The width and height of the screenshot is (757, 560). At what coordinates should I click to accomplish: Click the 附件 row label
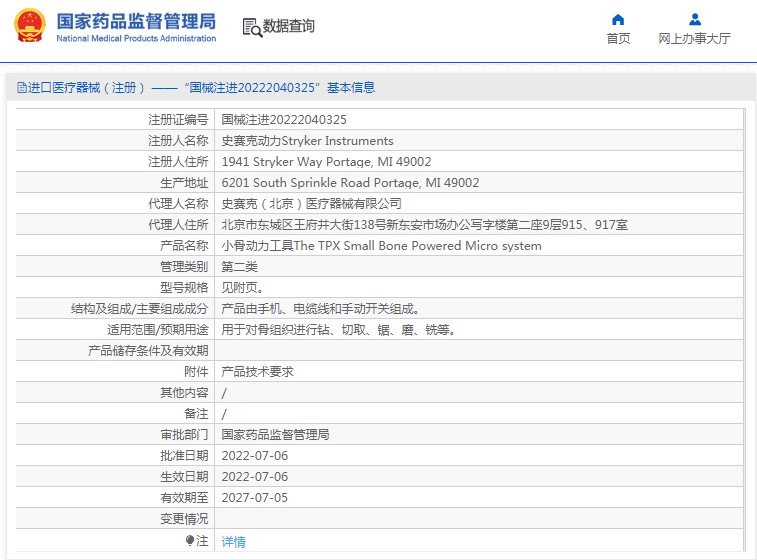(196, 372)
